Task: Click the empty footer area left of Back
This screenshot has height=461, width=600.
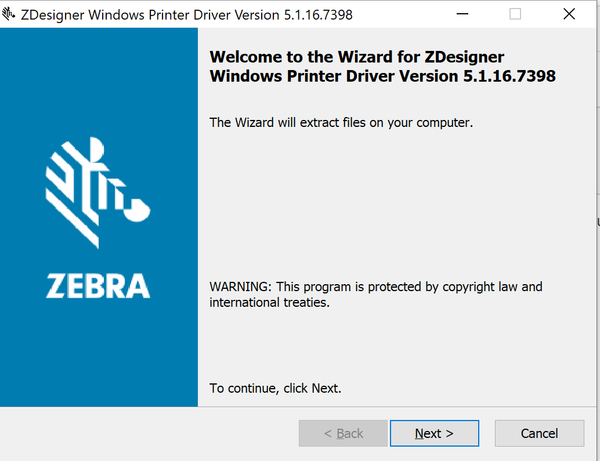Action: 150,433
